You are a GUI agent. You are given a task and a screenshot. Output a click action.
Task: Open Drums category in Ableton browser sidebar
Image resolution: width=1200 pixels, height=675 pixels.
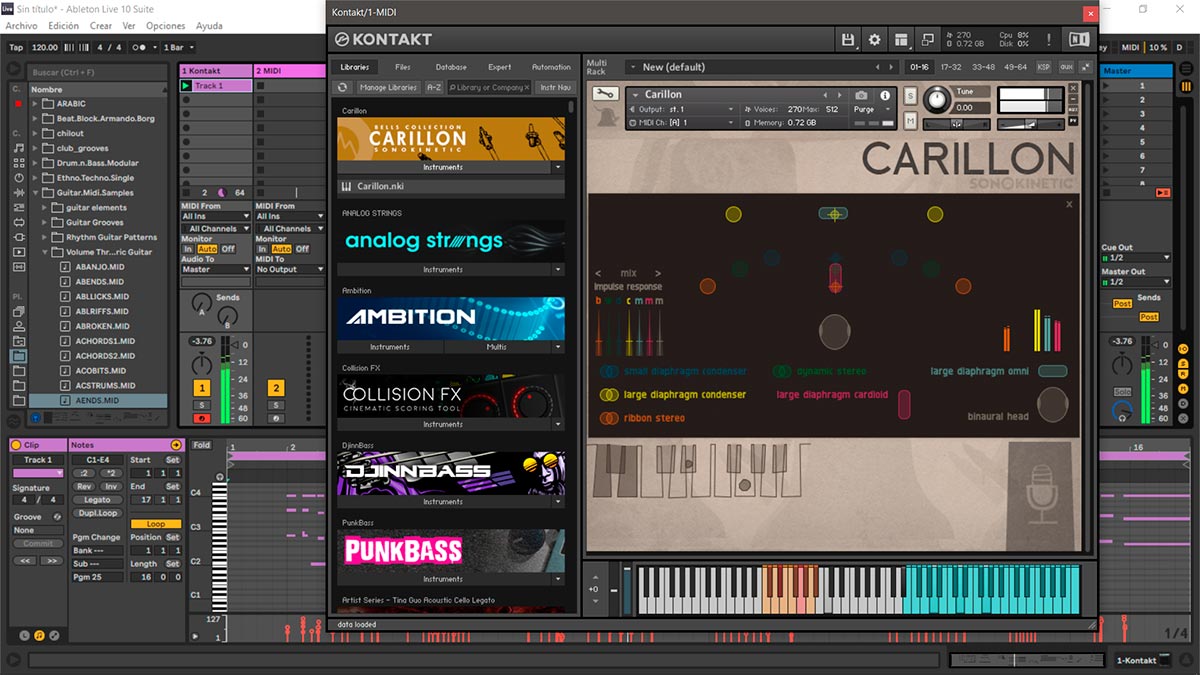click(19, 162)
